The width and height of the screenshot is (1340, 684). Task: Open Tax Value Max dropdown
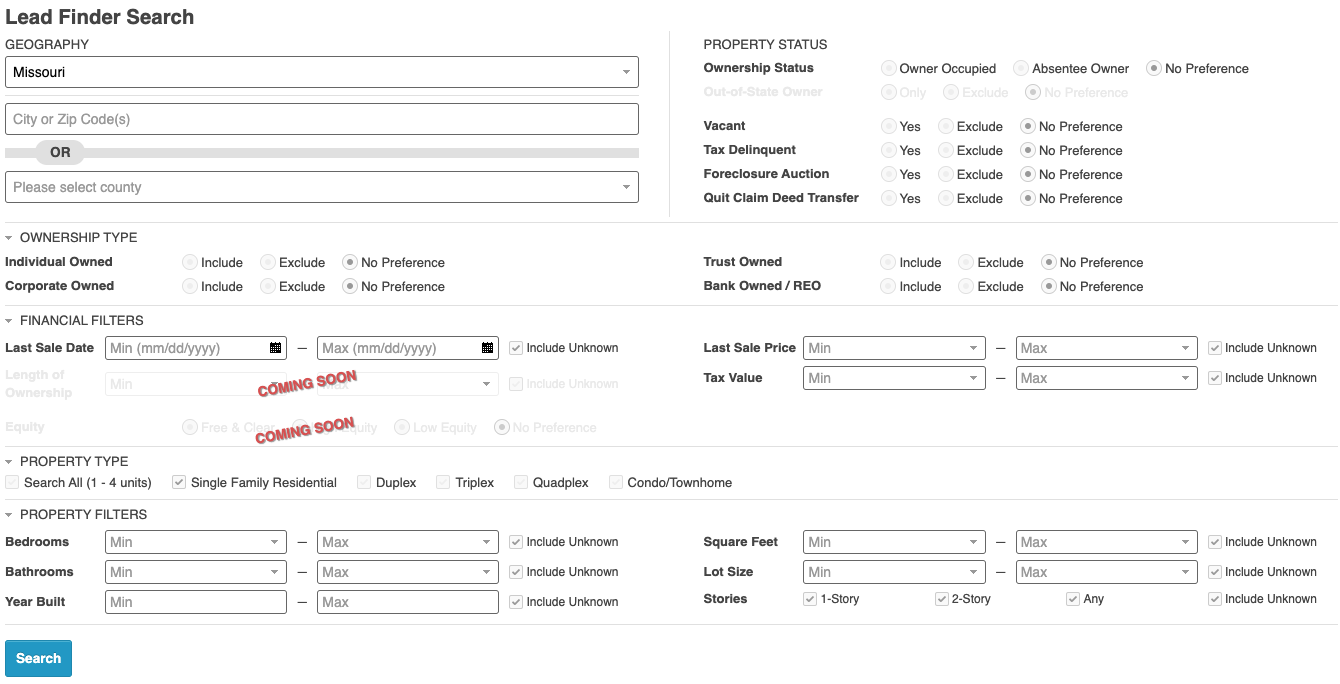pyautogui.click(x=1107, y=378)
